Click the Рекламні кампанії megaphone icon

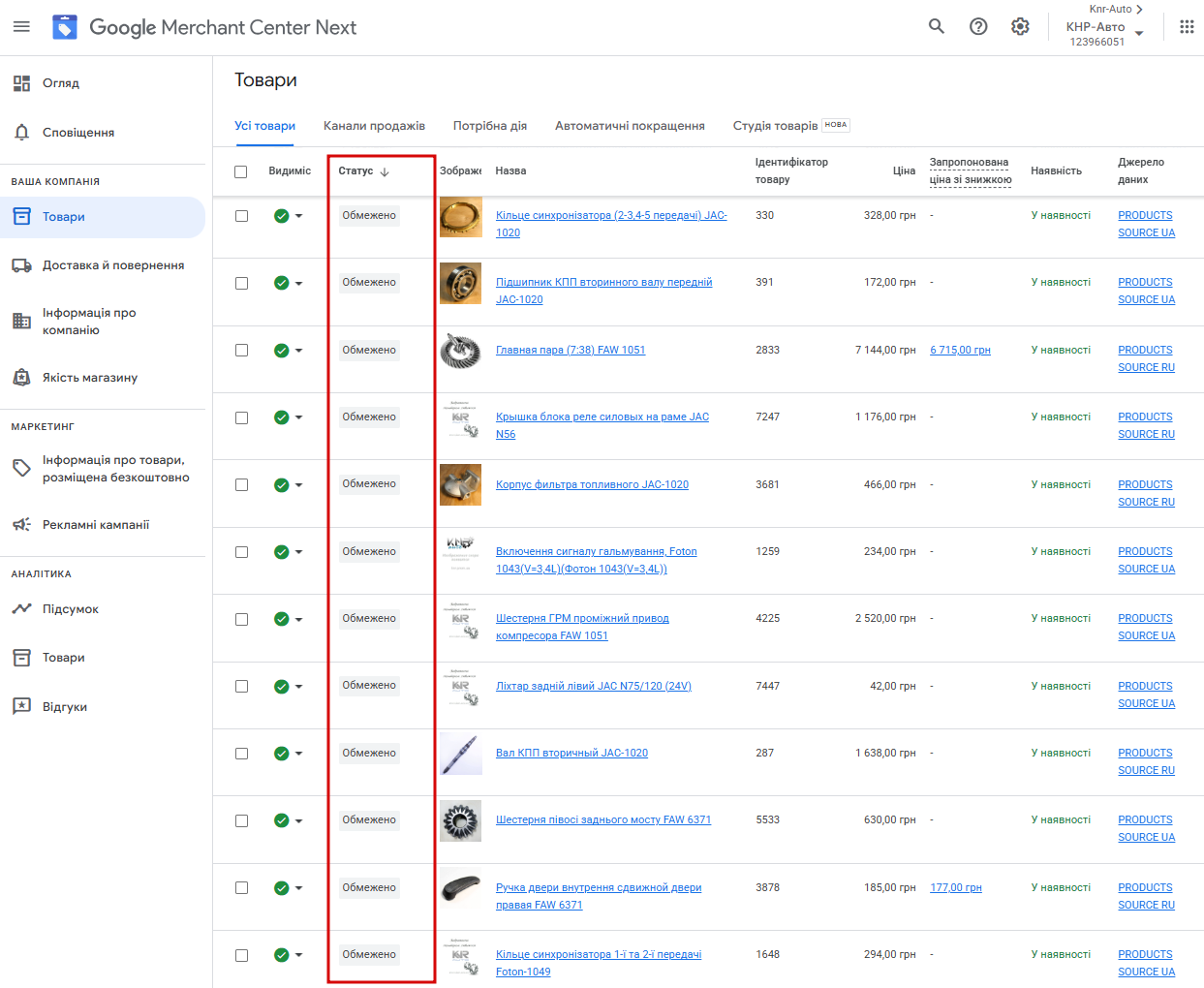click(x=21, y=524)
